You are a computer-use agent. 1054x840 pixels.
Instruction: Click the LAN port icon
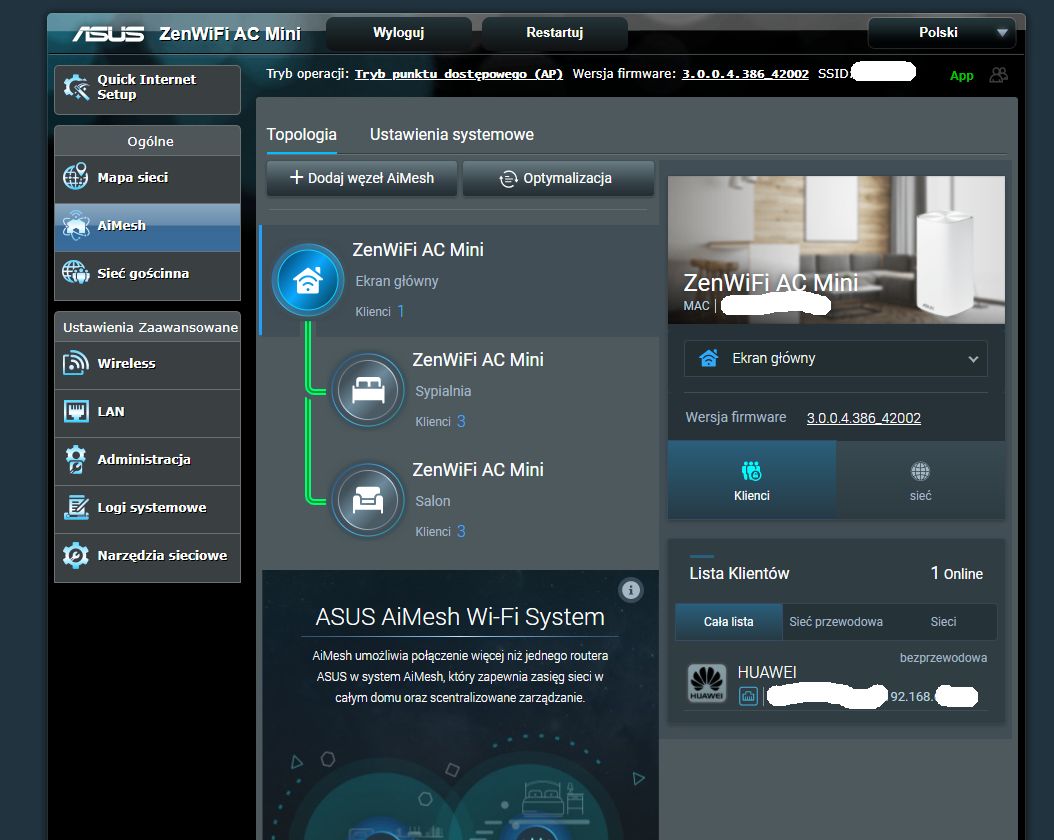(x=76, y=411)
